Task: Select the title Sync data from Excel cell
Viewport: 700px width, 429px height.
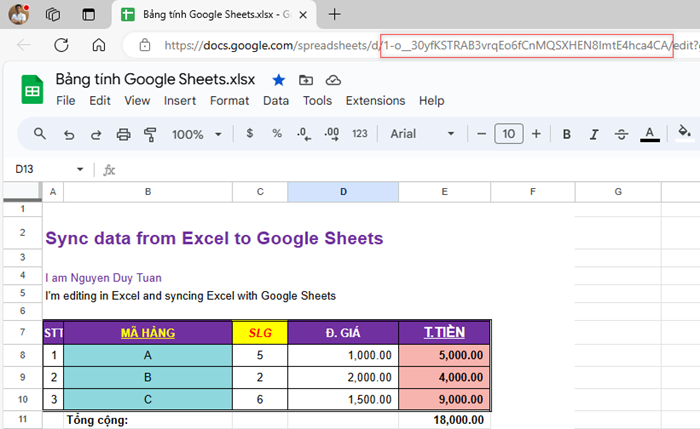Action: coord(214,238)
